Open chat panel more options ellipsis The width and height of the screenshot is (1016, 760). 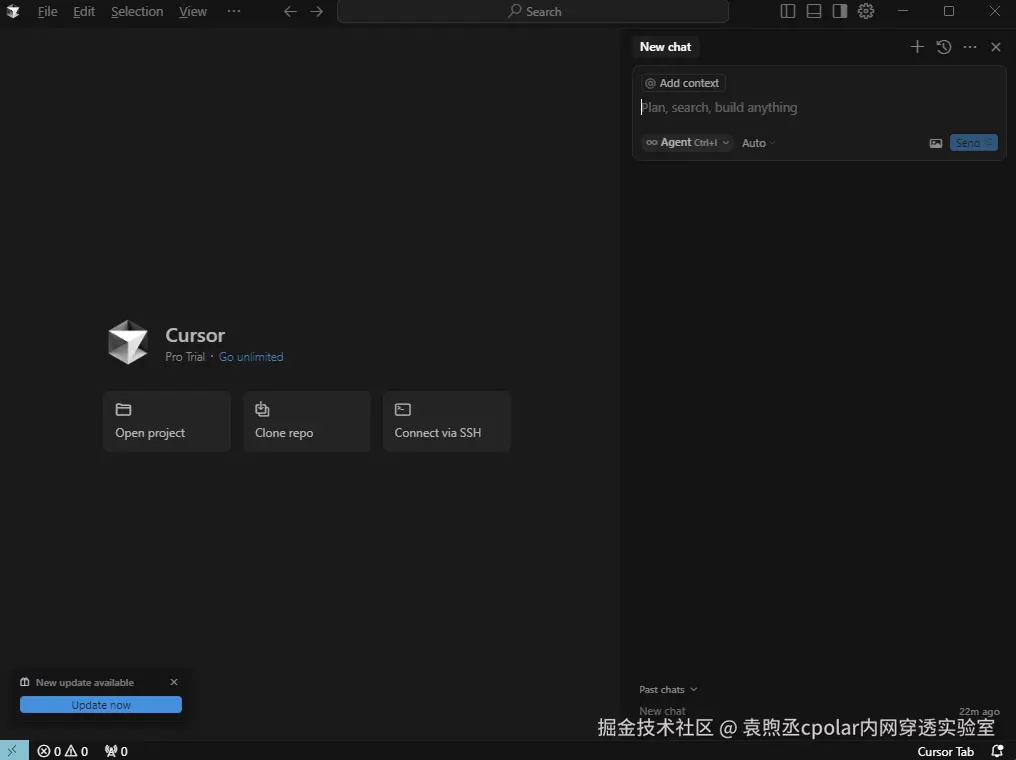point(969,47)
